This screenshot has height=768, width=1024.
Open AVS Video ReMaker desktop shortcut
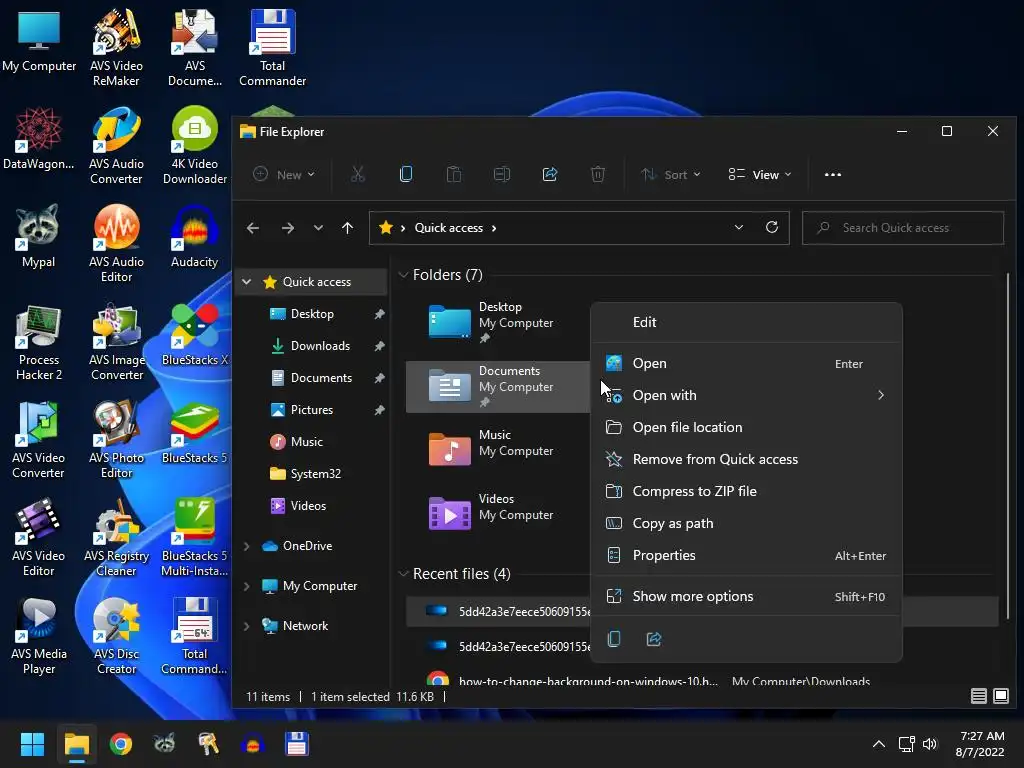click(x=116, y=48)
